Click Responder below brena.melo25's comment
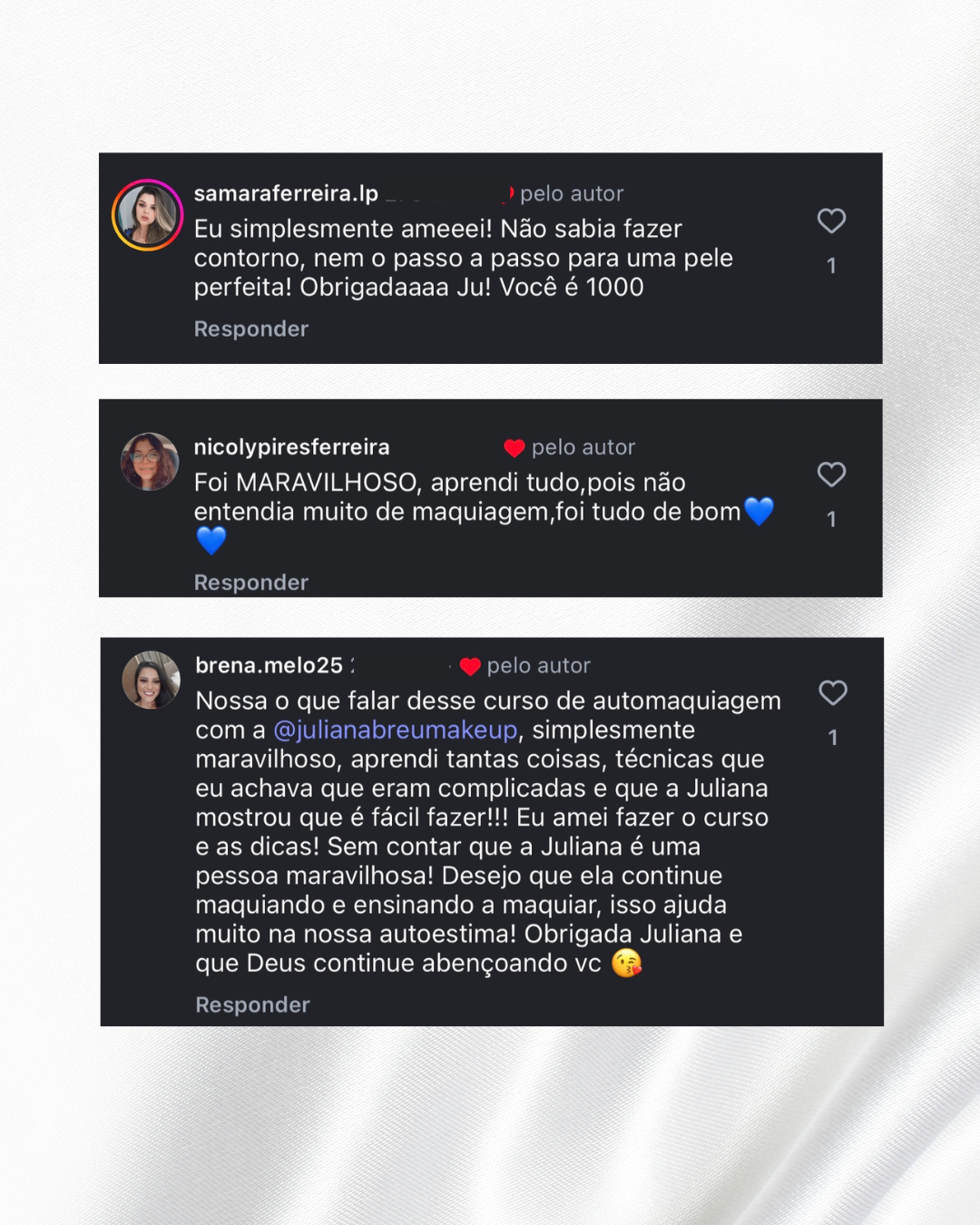This screenshot has width=980, height=1225. 253,1005
